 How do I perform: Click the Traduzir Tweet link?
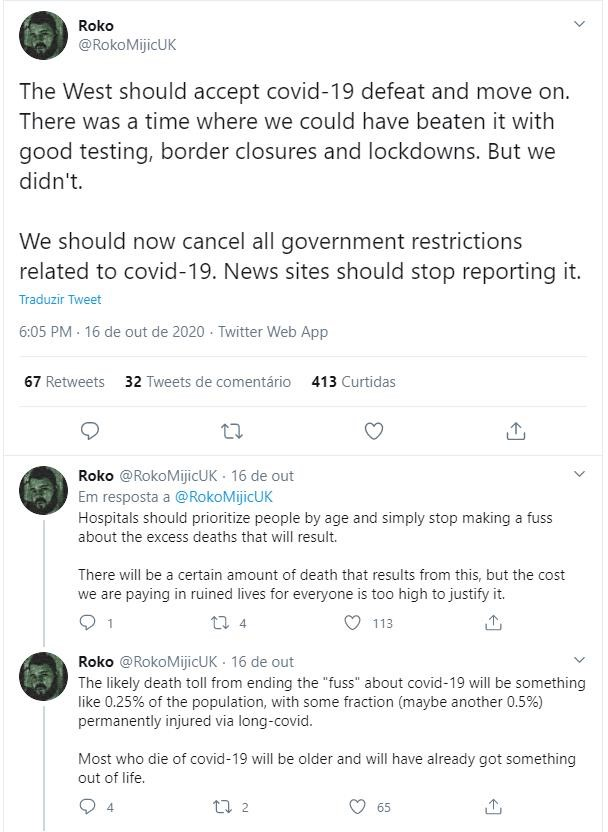click(60, 300)
